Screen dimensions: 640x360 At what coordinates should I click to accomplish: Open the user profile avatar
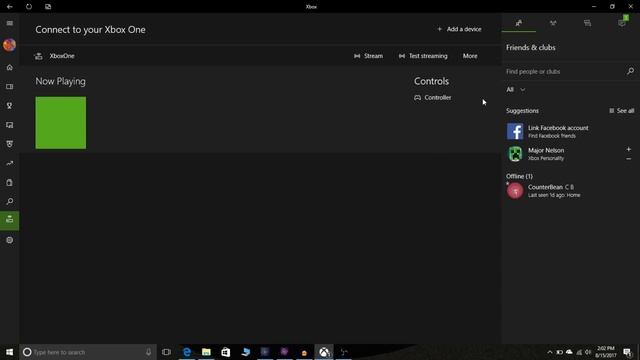point(9,45)
